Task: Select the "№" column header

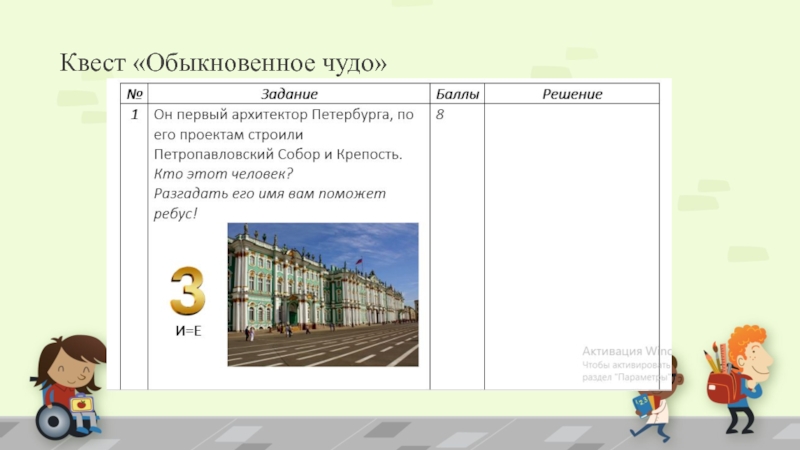Action: click(134, 94)
